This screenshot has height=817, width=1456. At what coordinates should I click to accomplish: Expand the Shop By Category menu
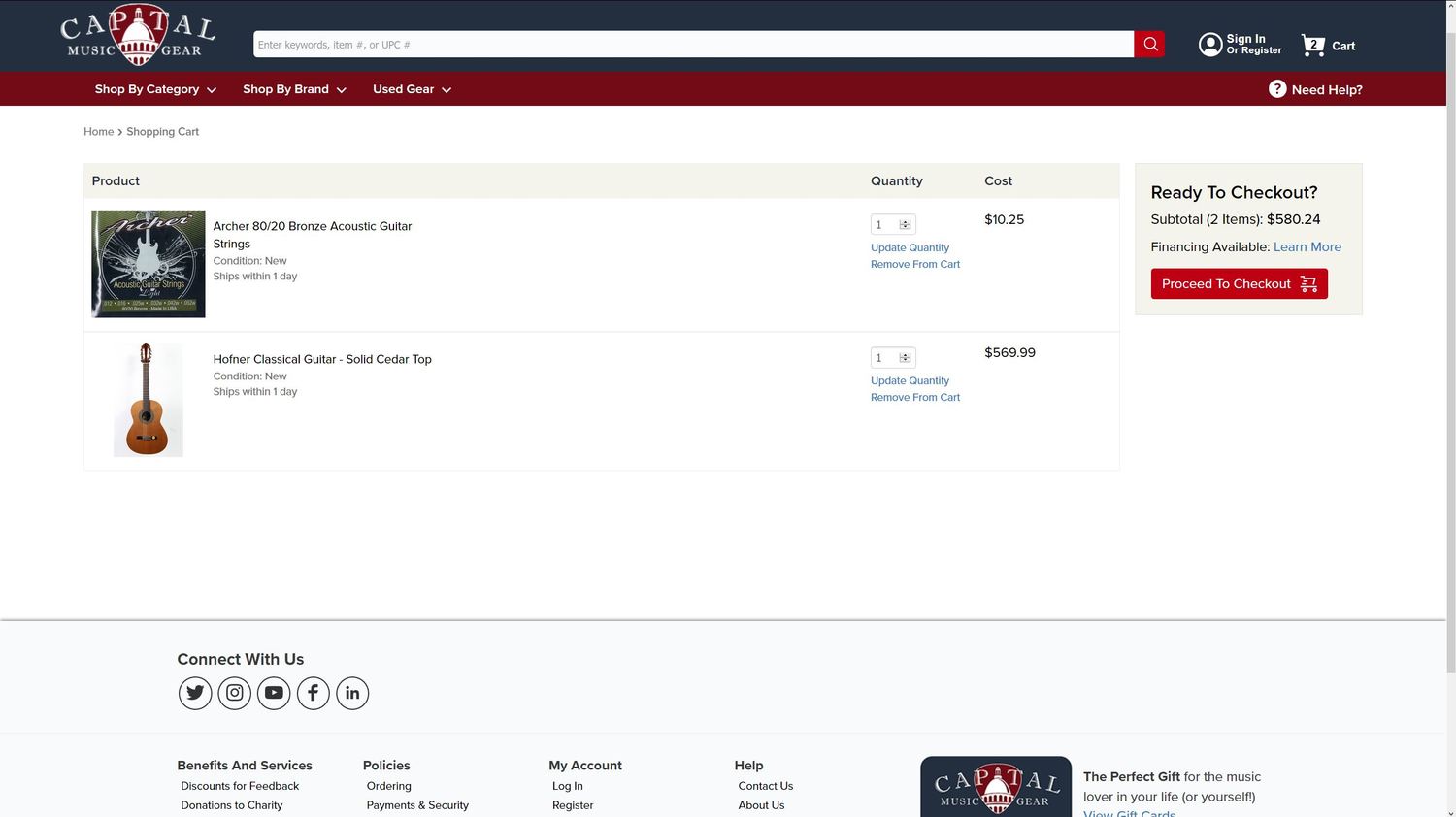155,89
